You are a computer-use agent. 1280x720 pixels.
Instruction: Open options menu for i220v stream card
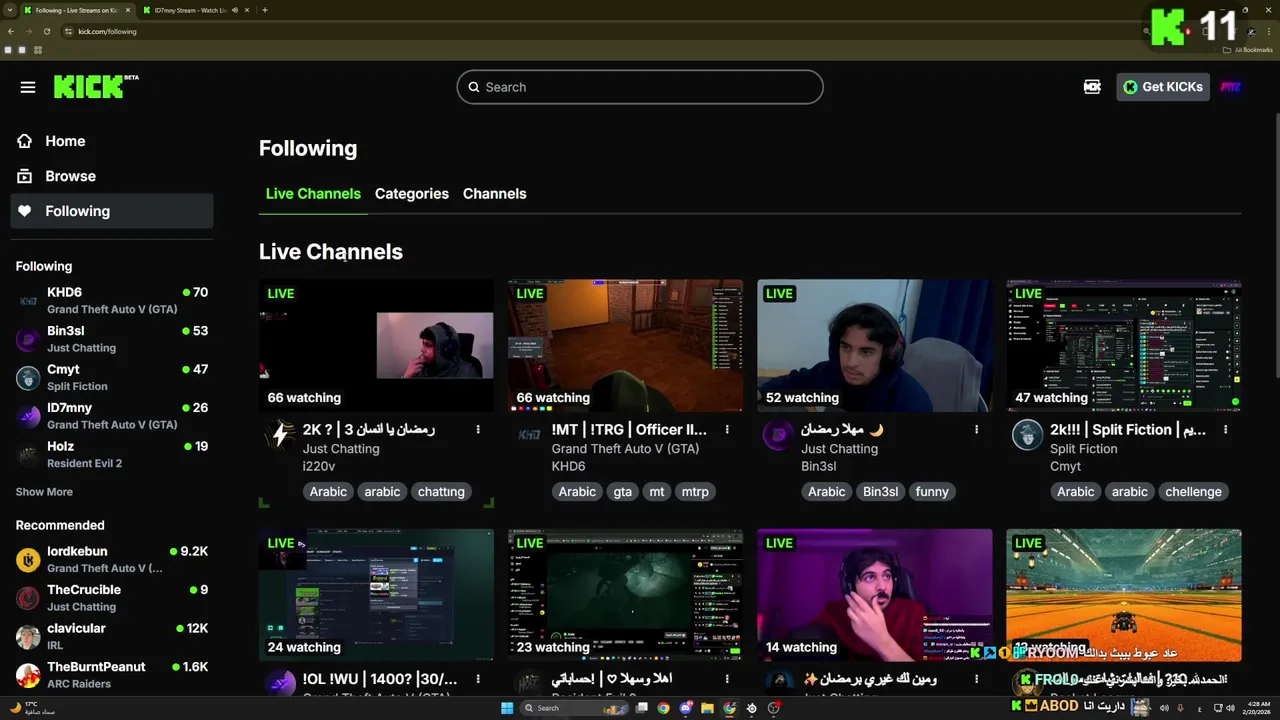(x=478, y=429)
